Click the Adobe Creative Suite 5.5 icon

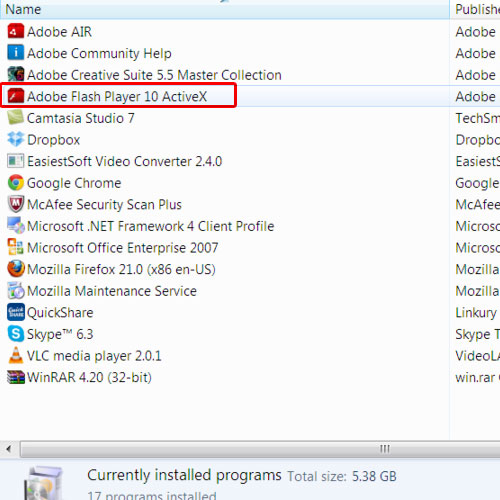16,74
